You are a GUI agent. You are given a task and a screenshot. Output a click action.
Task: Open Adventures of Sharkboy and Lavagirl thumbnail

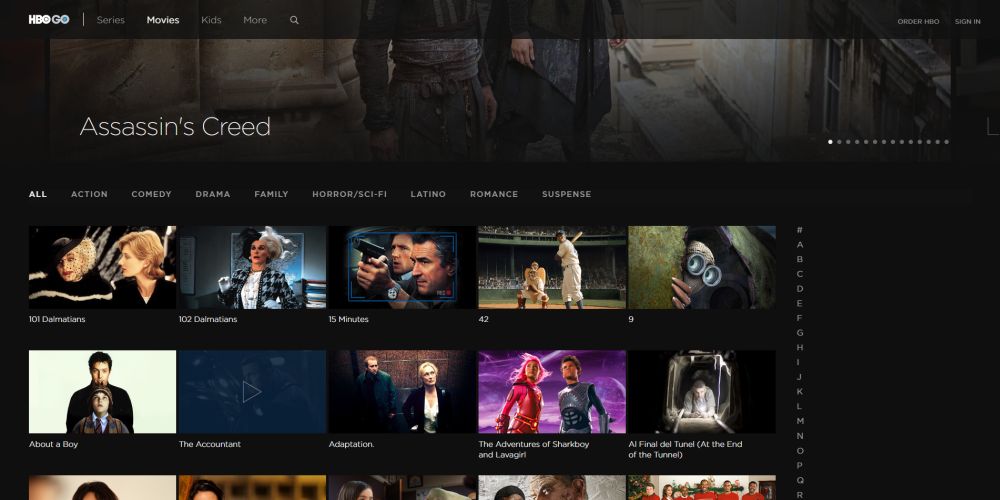click(x=552, y=392)
